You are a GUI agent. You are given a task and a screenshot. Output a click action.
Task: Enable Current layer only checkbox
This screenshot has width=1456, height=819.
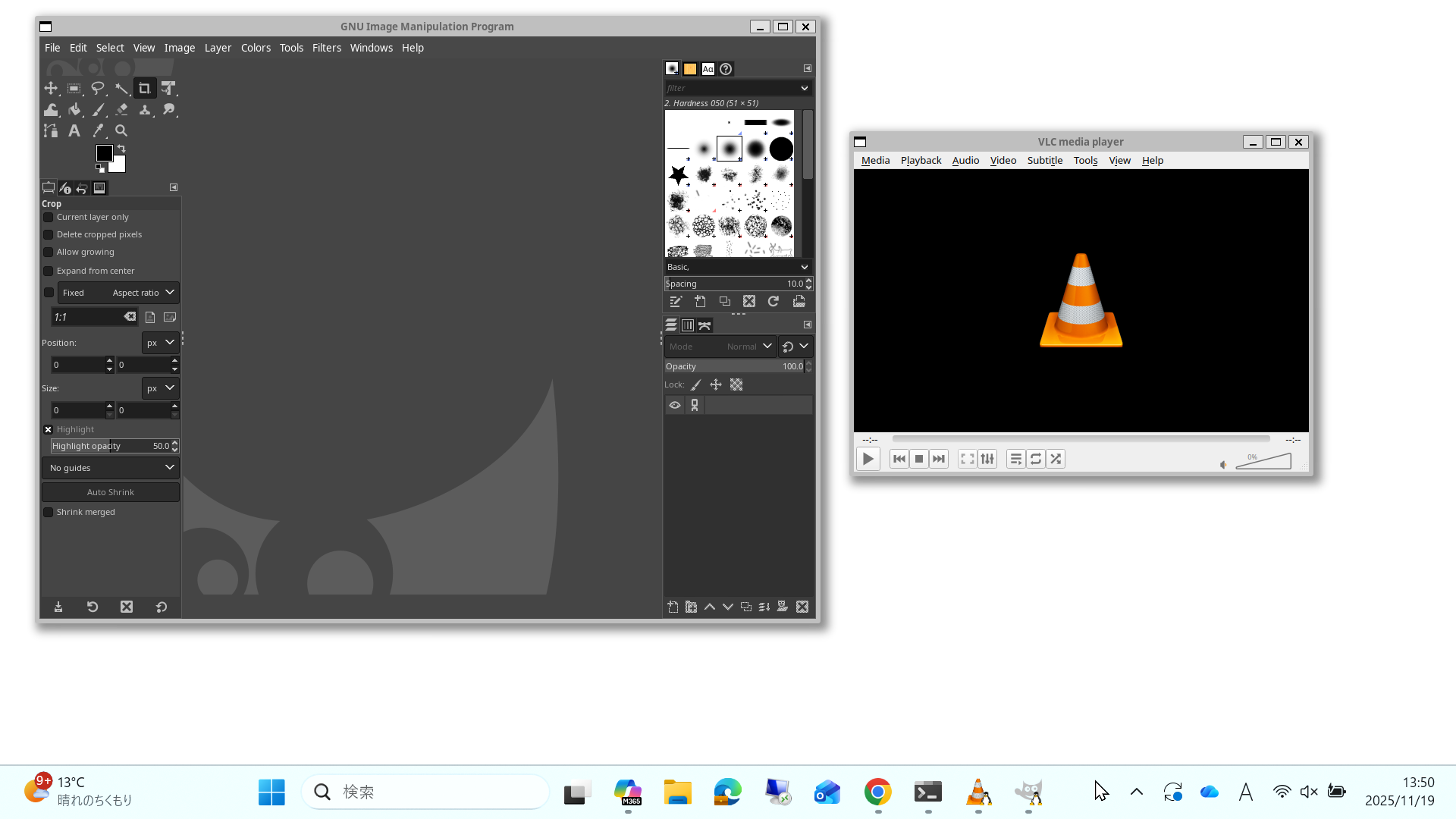pyautogui.click(x=49, y=218)
